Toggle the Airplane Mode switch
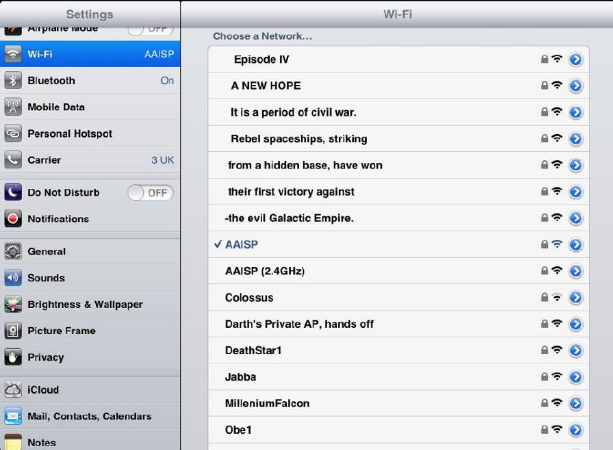Image resolution: width=613 pixels, height=450 pixels. [150, 29]
